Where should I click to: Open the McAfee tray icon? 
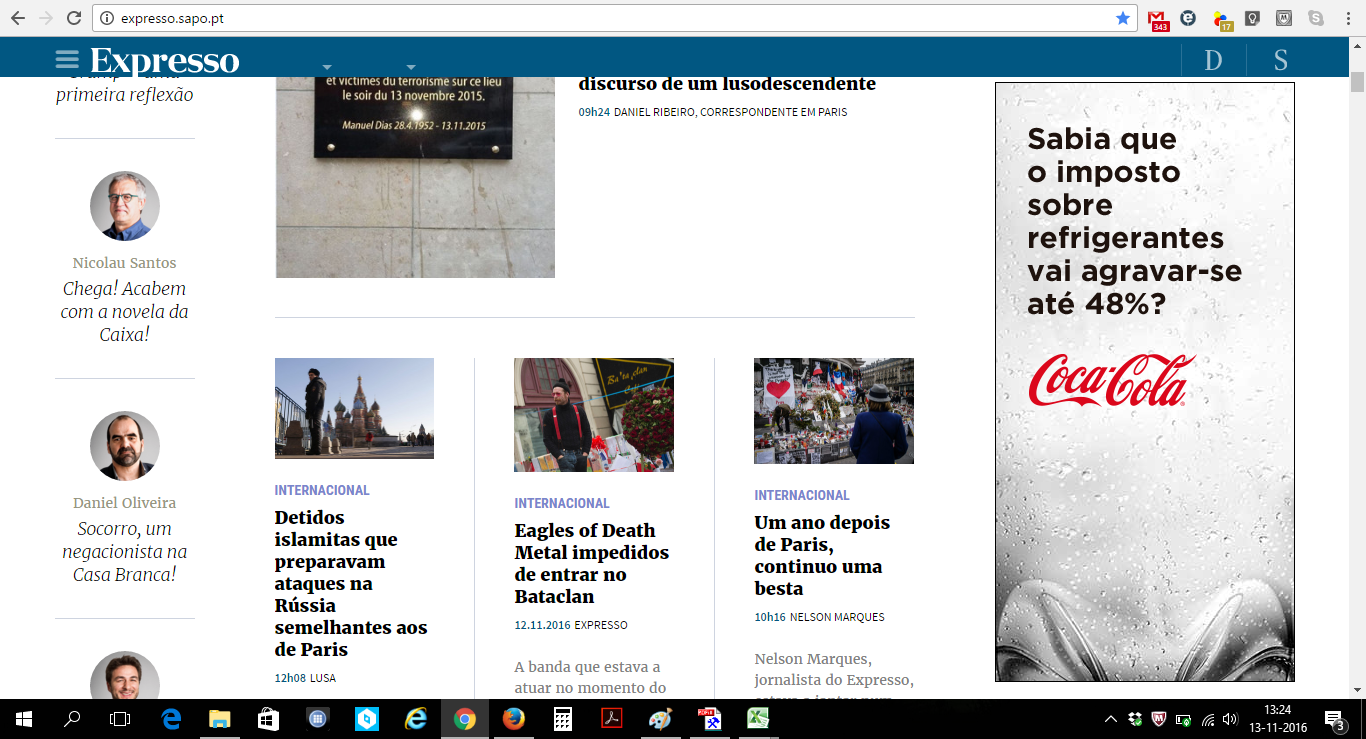(x=1159, y=719)
